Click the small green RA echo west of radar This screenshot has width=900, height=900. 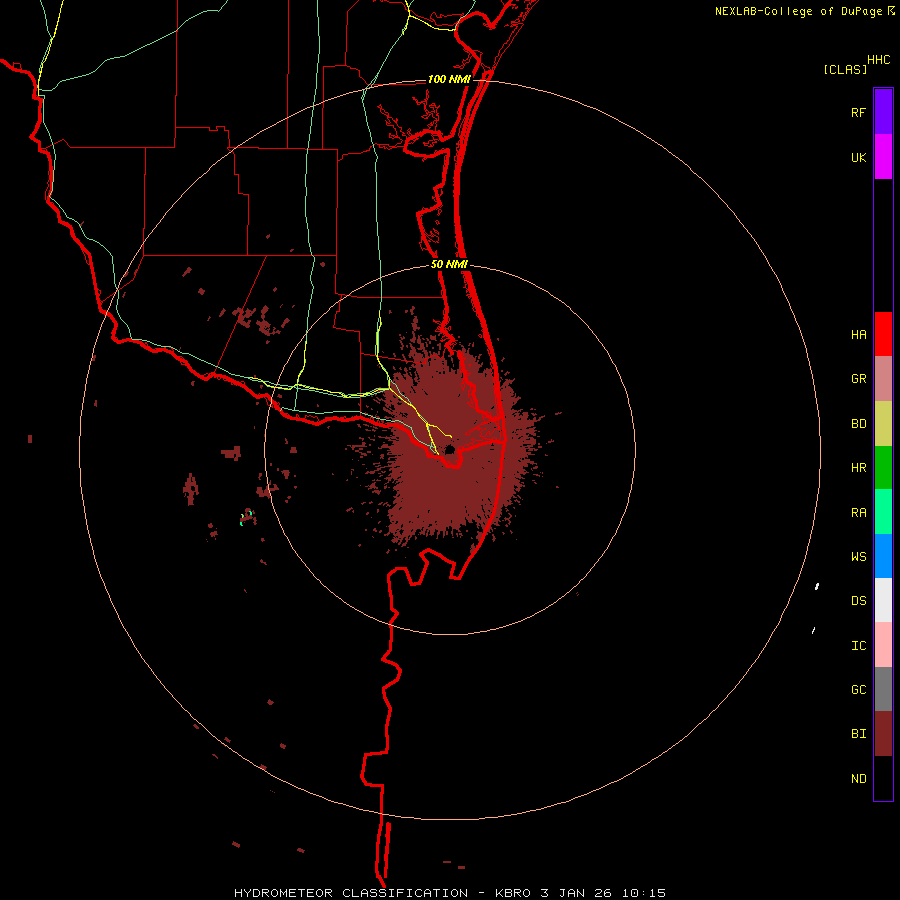pyautogui.click(x=246, y=517)
